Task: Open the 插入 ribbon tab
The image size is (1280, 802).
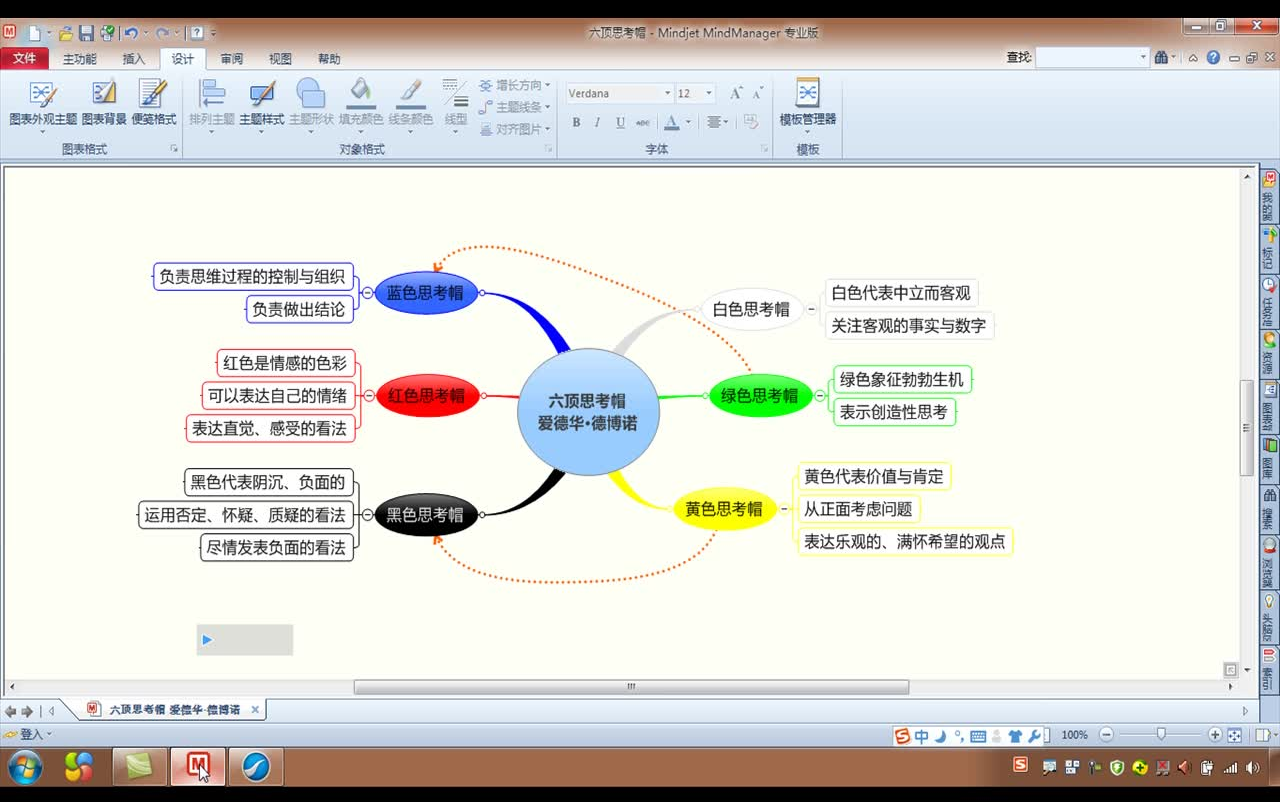Action: pos(135,58)
